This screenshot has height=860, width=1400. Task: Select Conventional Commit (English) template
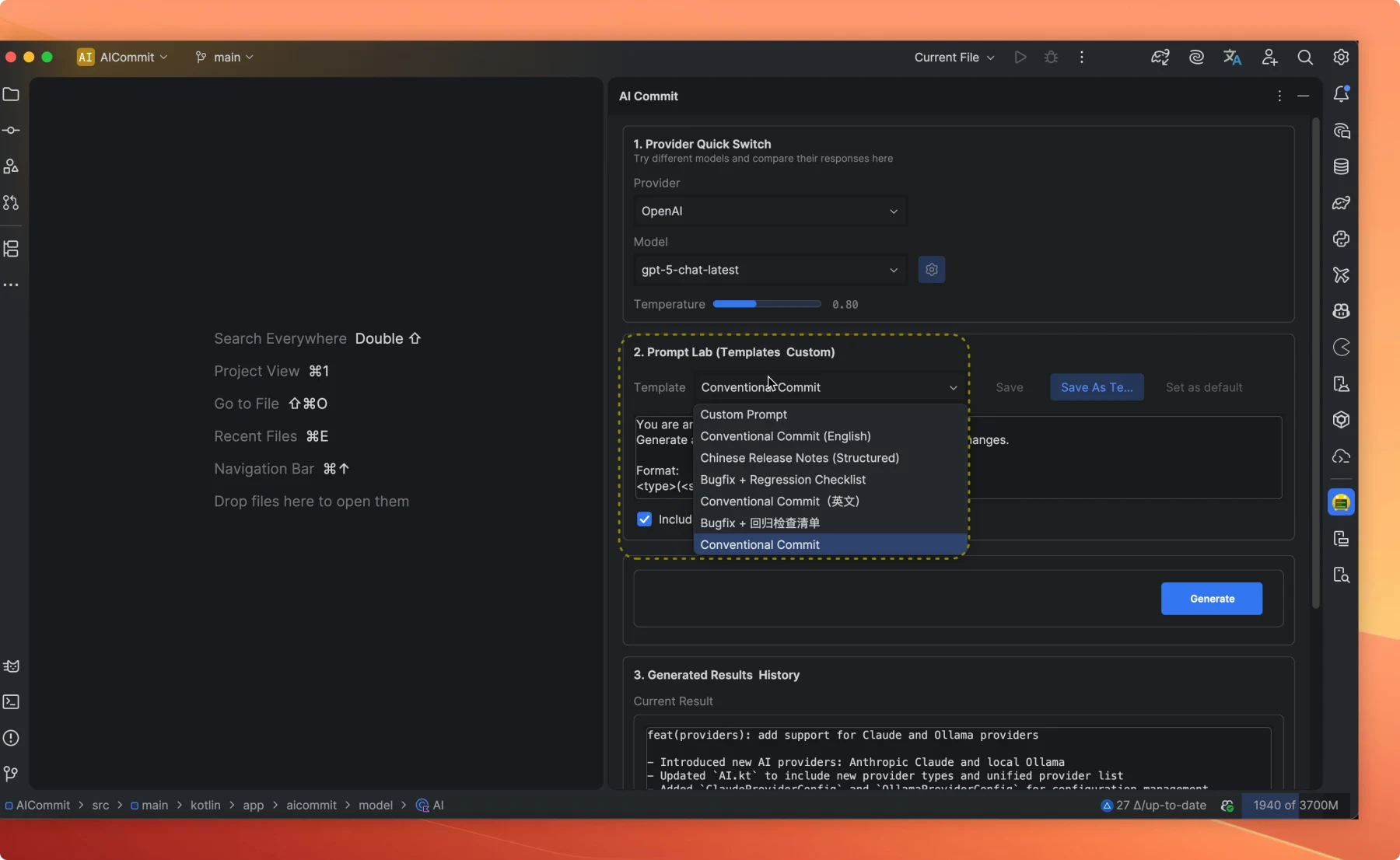tap(786, 436)
